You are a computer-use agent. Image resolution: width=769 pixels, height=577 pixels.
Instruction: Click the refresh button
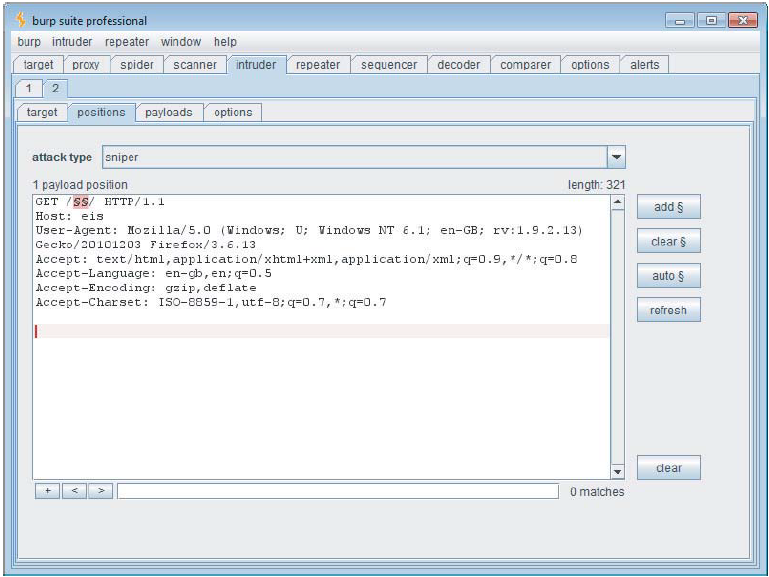(x=668, y=310)
